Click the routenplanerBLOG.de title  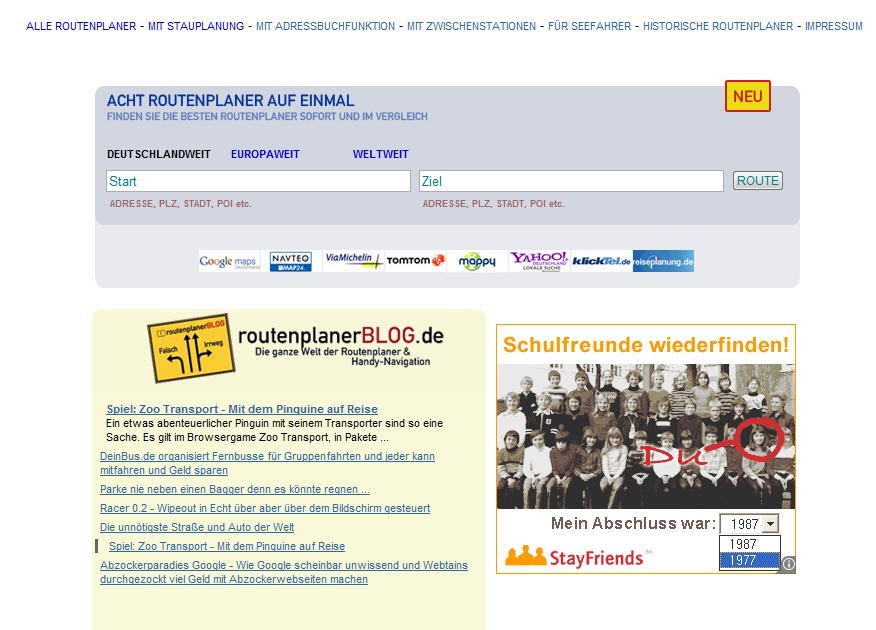[341, 336]
